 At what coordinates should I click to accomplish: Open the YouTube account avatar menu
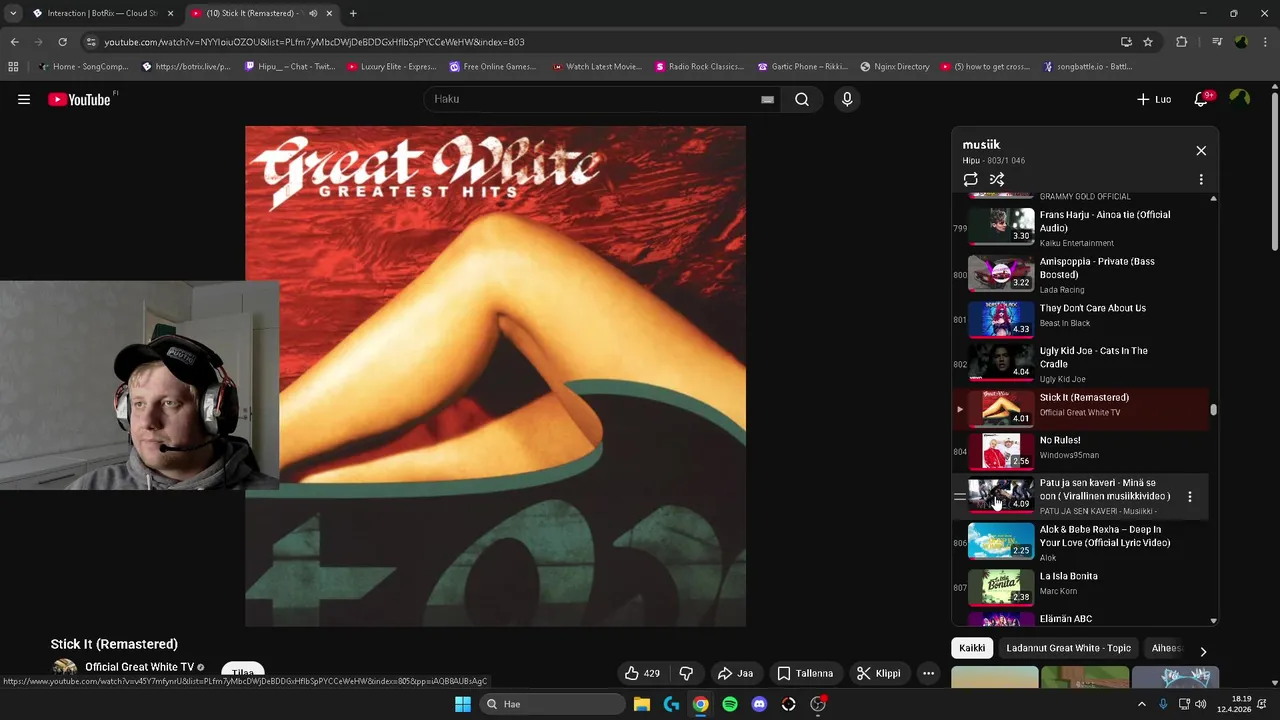tap(1240, 98)
